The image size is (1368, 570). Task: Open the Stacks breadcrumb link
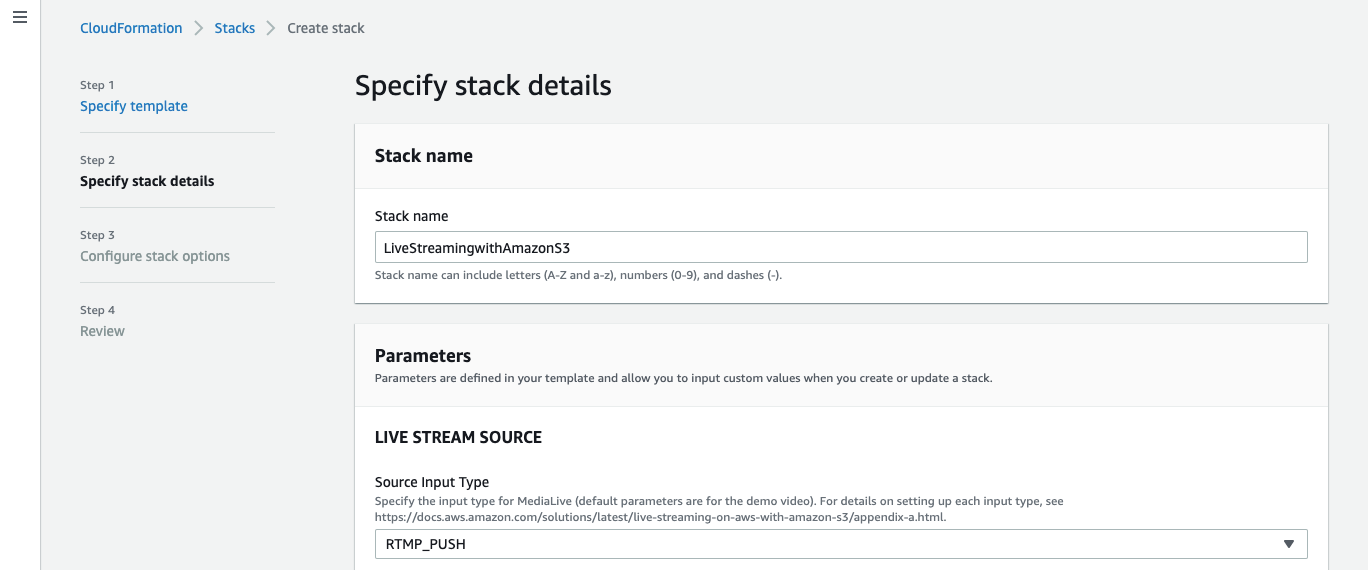point(235,28)
